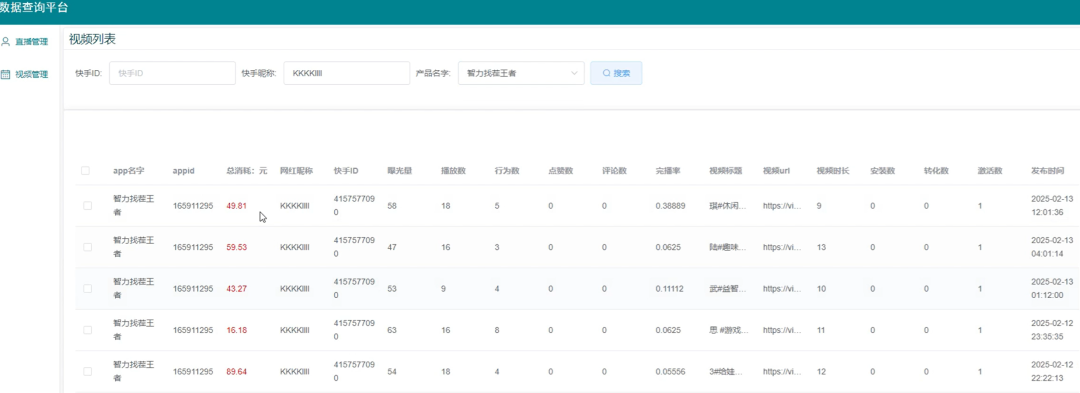This screenshot has height=393, width=1080.
Task: Open the video url in the 2025-02-13 04:01:14 row
Action: (782, 246)
